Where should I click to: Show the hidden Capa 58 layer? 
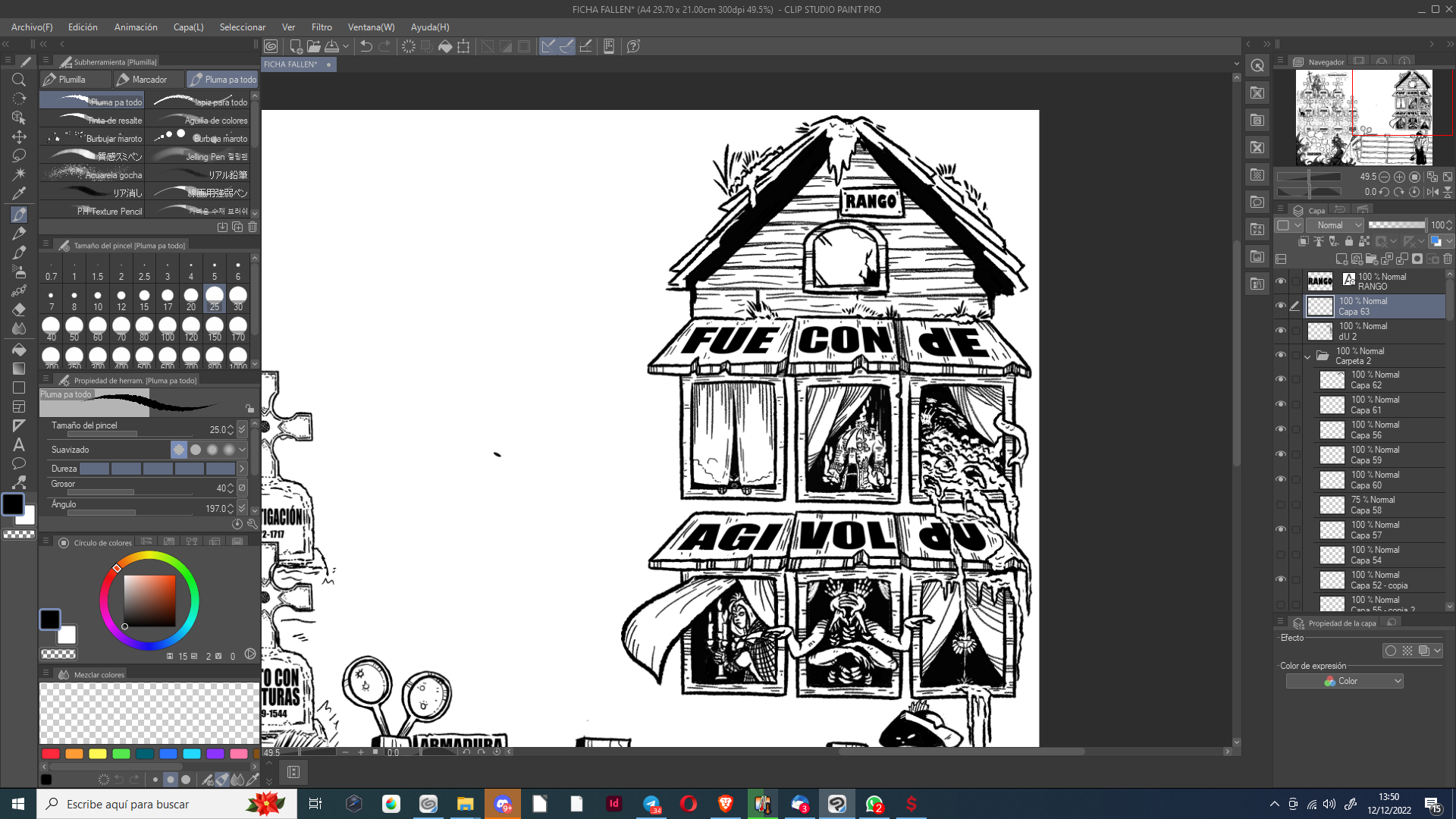pos(1281,504)
